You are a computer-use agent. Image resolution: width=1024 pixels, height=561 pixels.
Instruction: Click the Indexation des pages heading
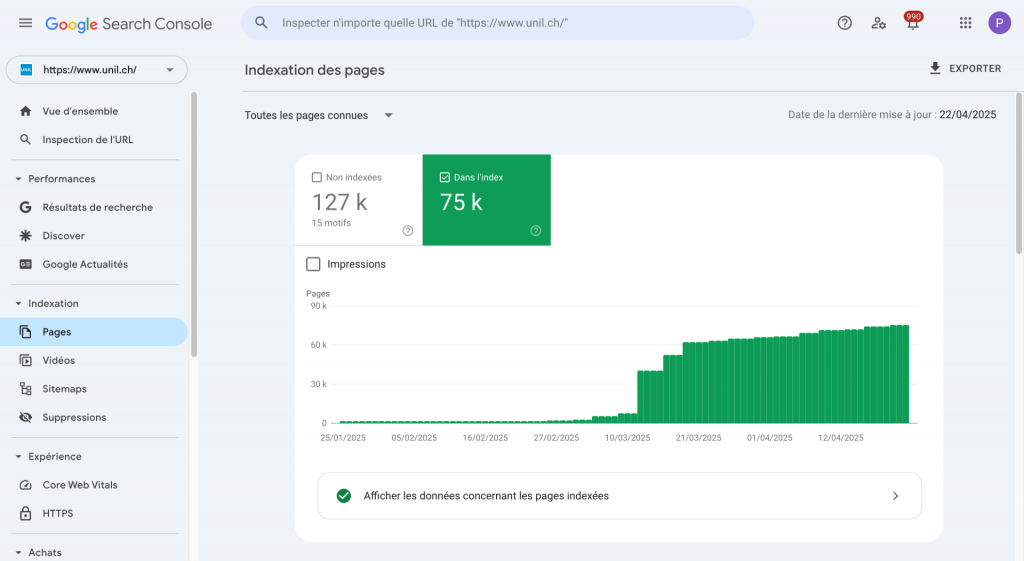coord(314,70)
